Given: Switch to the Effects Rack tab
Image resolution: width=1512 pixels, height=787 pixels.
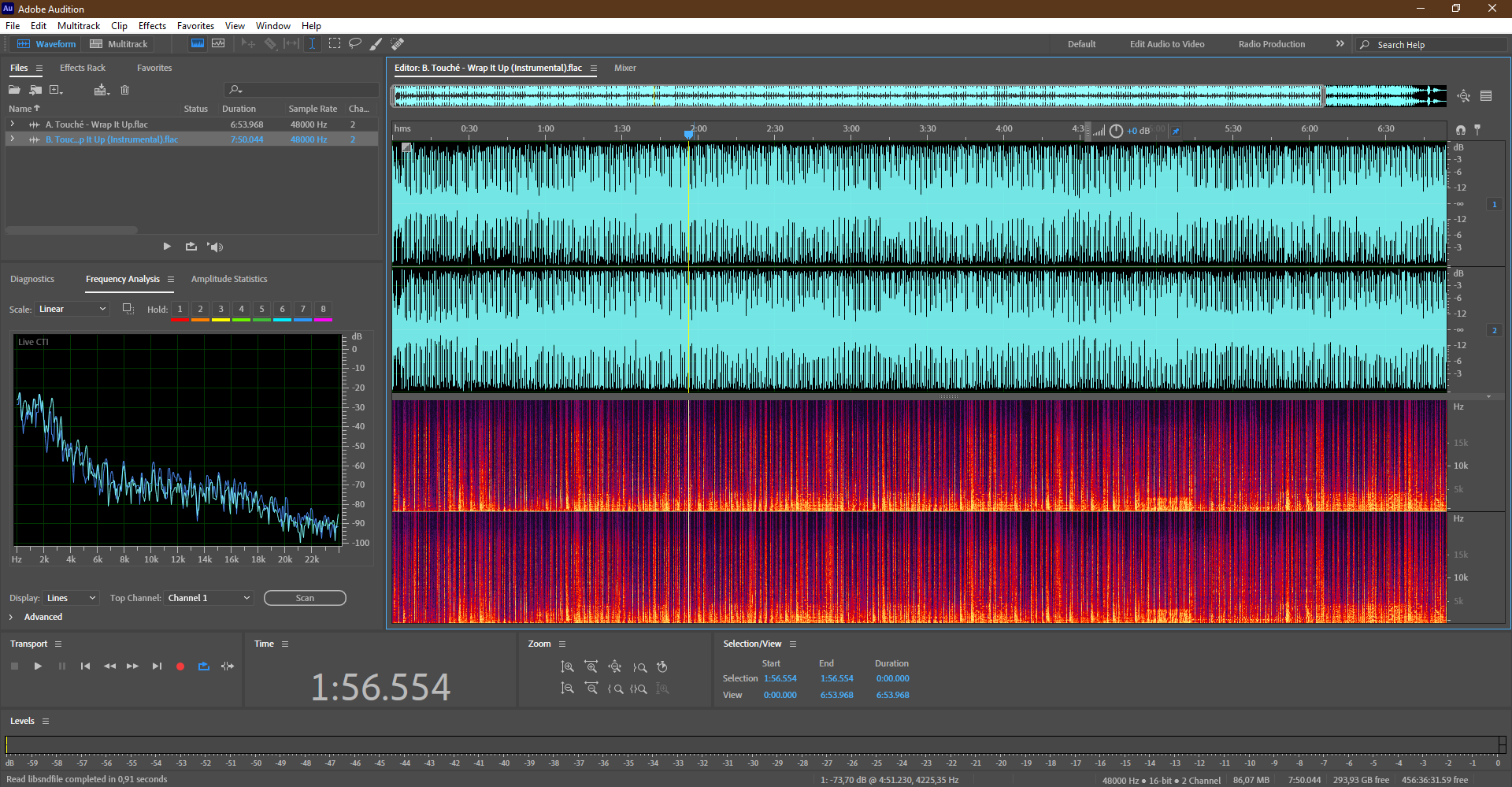Looking at the screenshot, I should coord(83,68).
